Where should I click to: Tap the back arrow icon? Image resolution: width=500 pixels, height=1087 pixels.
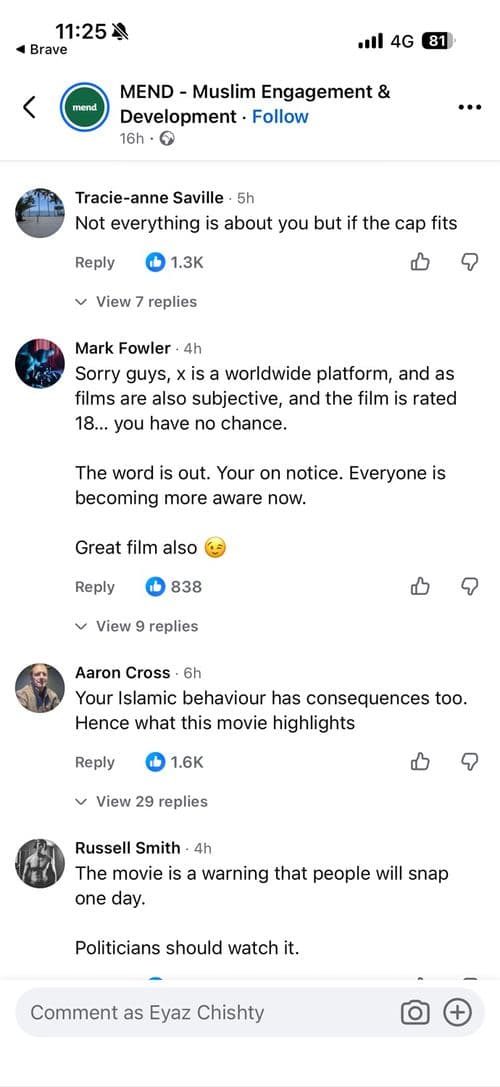coord(28,107)
